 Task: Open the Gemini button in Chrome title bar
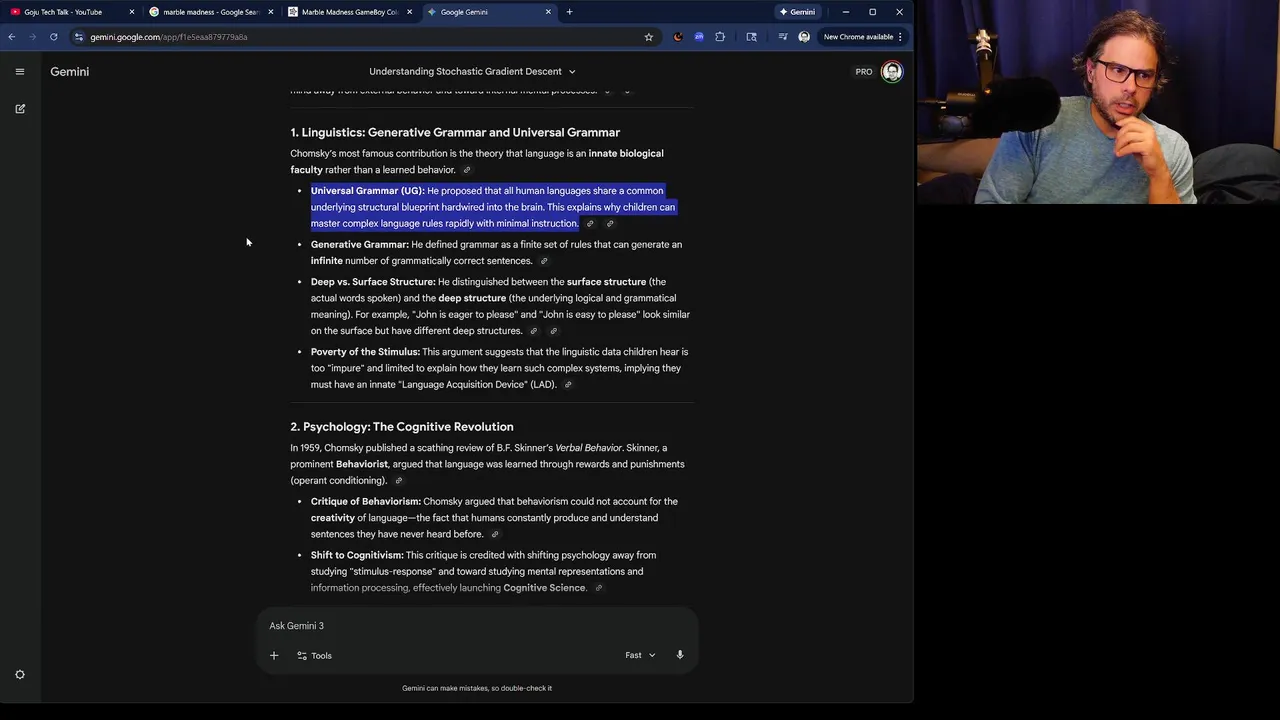(x=797, y=12)
